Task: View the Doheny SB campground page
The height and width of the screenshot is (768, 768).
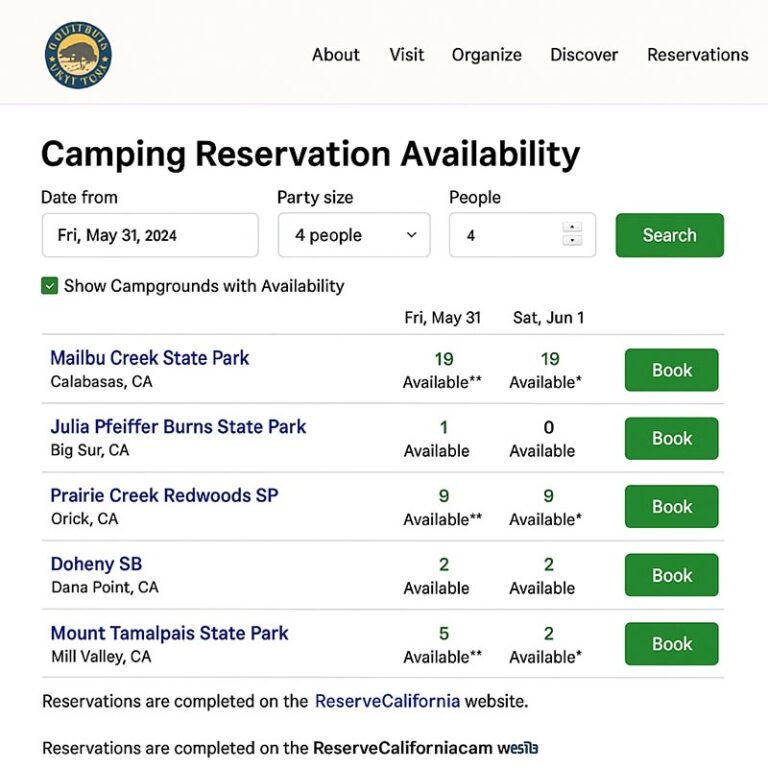Action: (96, 564)
